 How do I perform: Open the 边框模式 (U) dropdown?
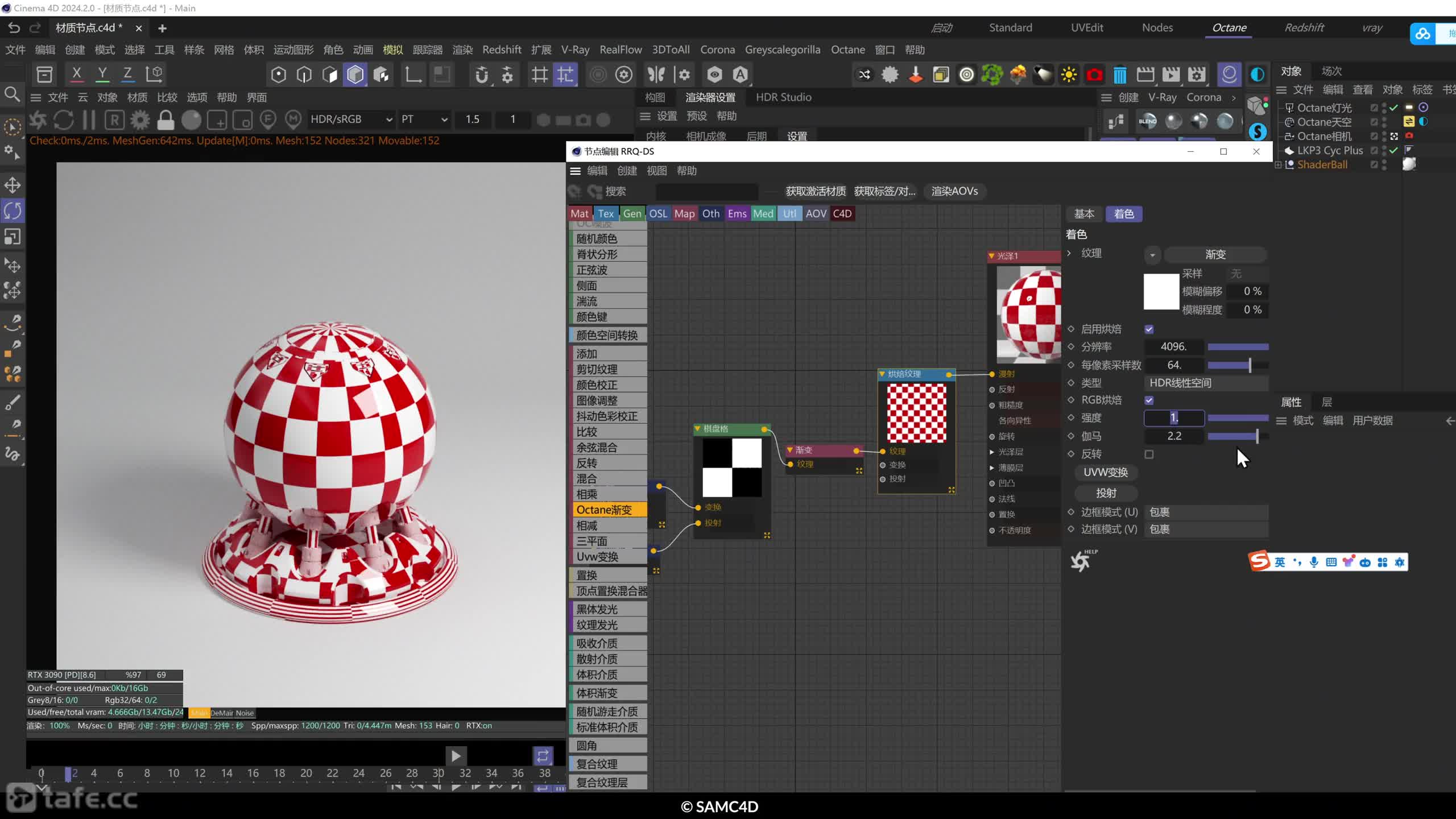(1206, 512)
